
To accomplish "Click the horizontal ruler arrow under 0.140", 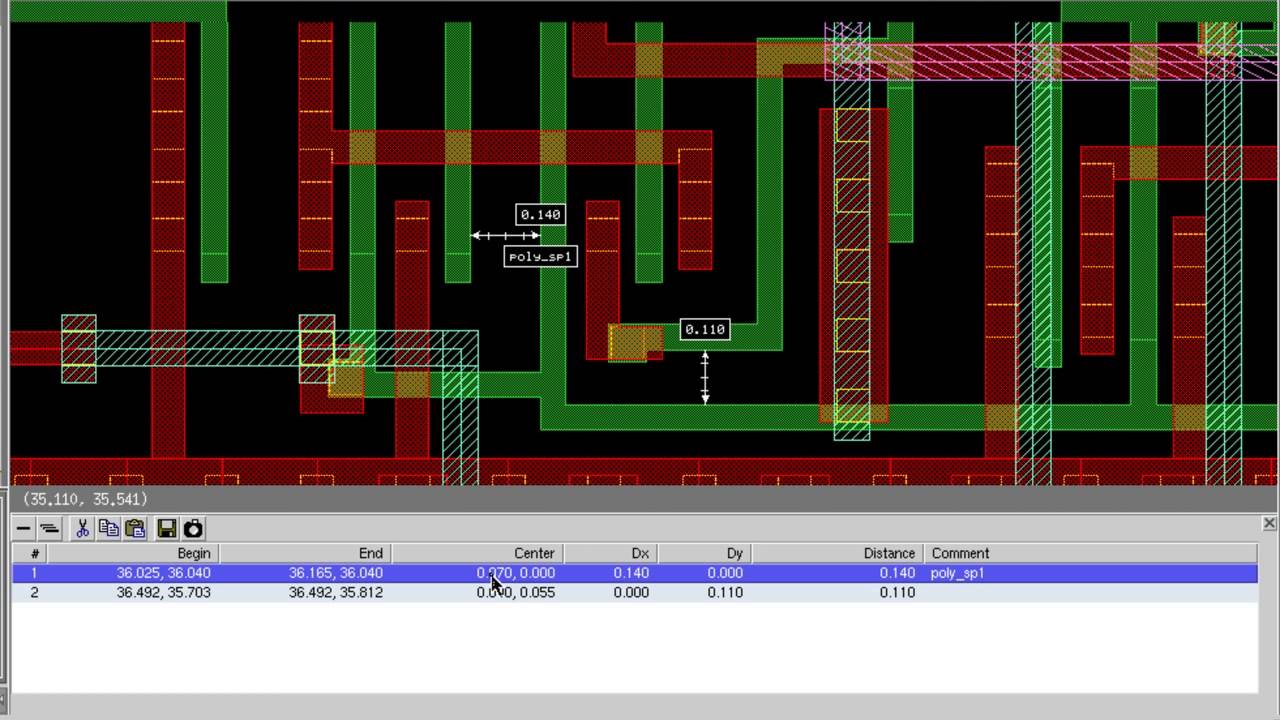I will [x=506, y=236].
